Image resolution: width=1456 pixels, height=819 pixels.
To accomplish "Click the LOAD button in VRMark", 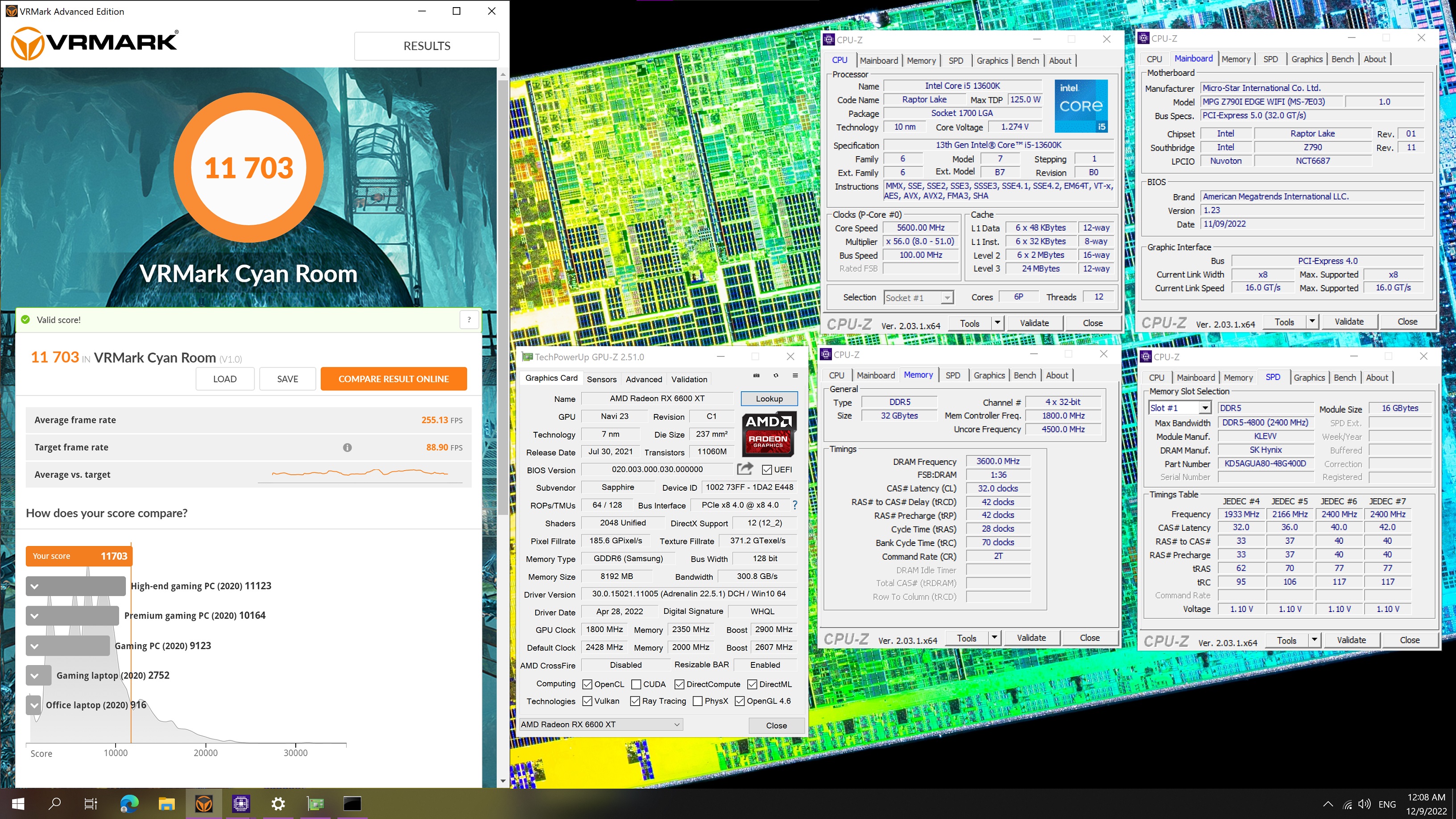I will pos(224,379).
